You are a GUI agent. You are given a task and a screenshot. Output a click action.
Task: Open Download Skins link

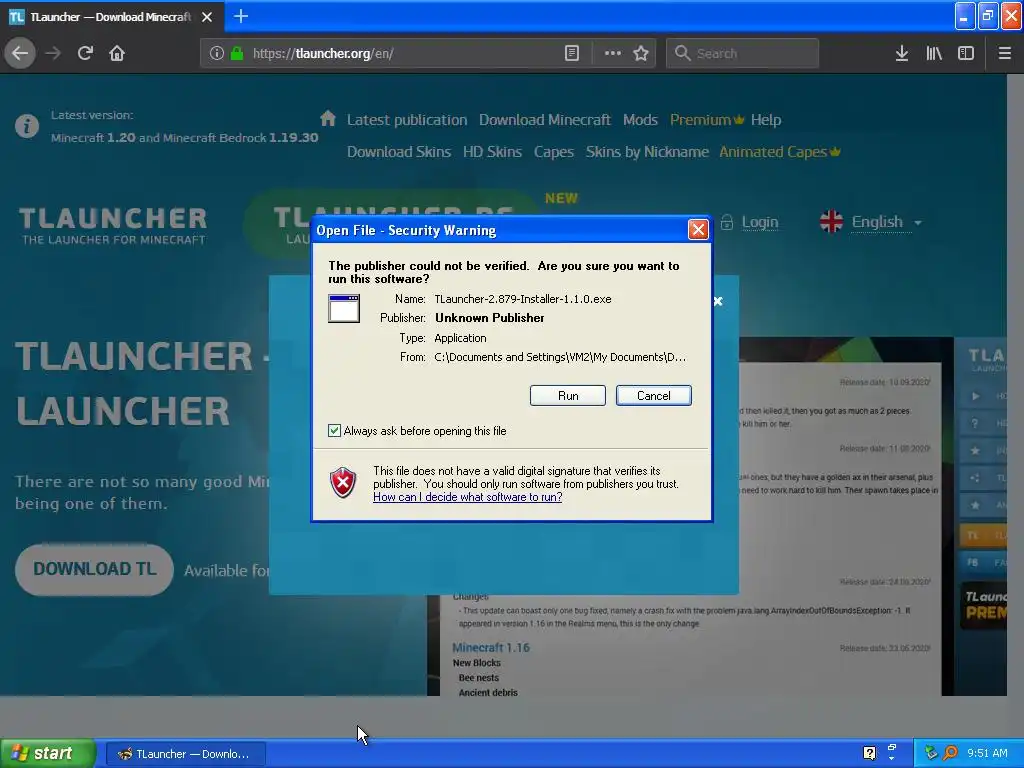click(399, 152)
